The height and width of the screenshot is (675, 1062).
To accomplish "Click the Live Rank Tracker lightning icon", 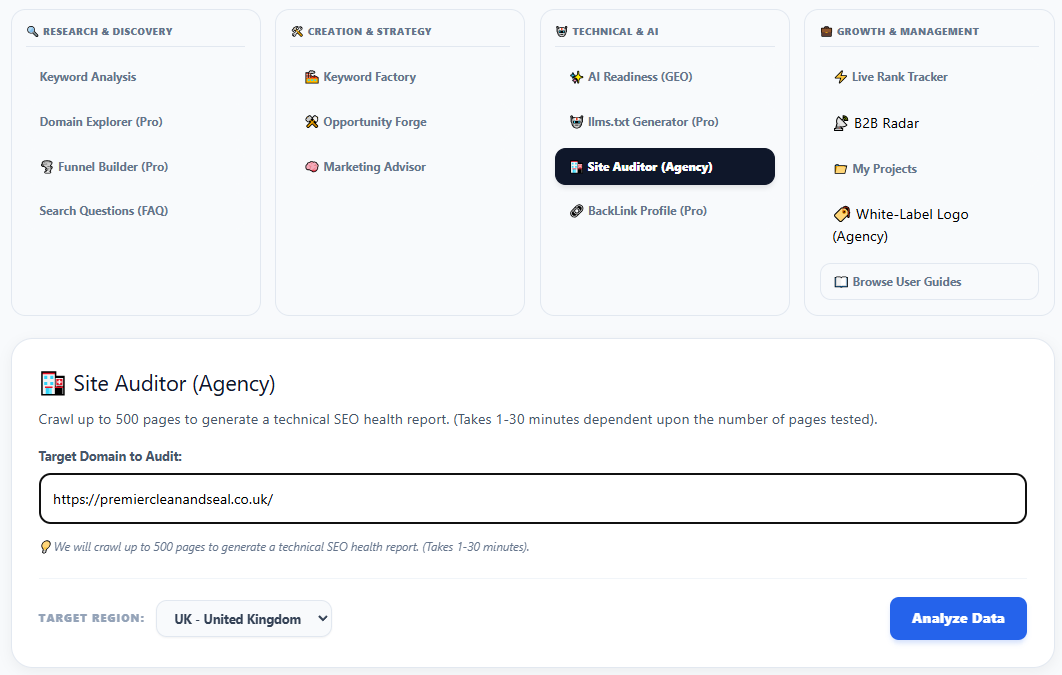I will (841, 77).
